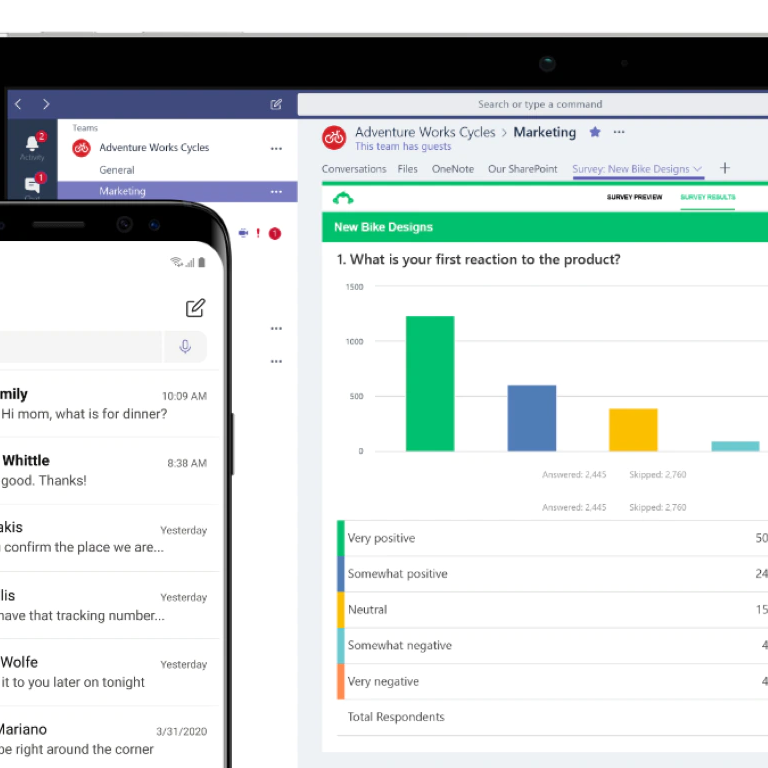Open the chat about confirming the place
768x768 pixels.
(x=110, y=538)
